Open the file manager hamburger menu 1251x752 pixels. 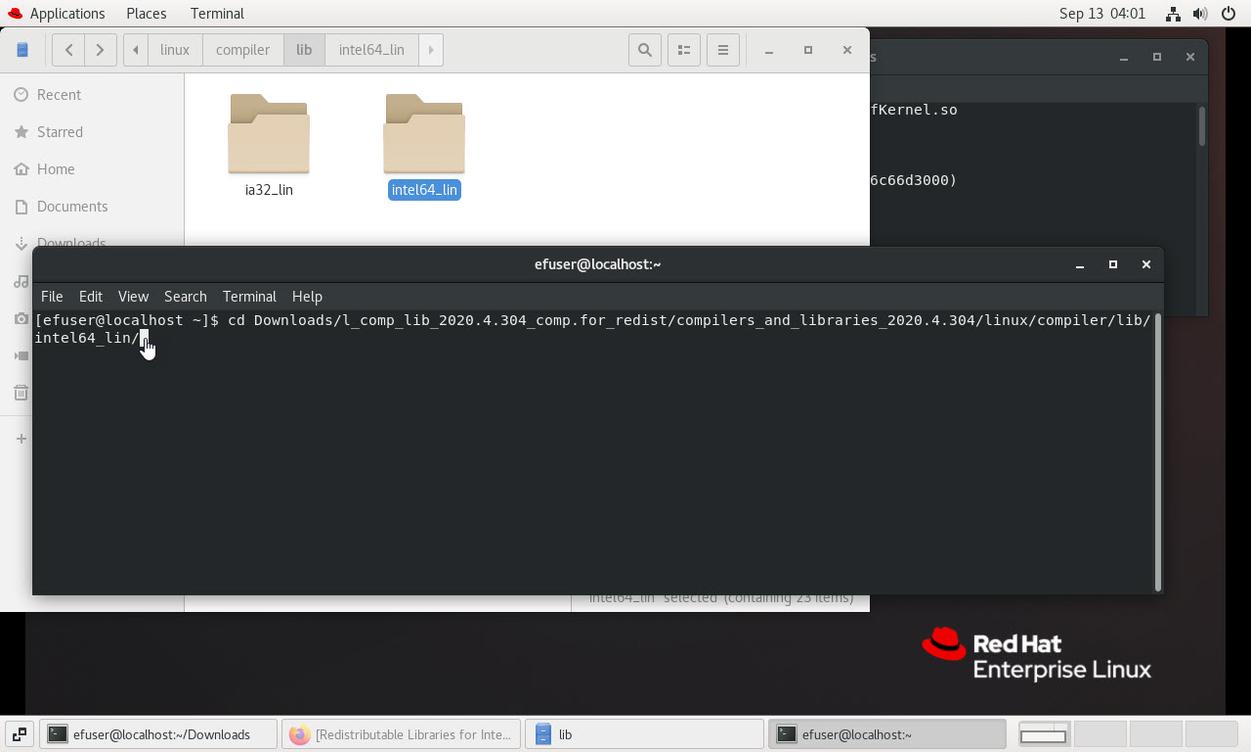click(x=723, y=50)
